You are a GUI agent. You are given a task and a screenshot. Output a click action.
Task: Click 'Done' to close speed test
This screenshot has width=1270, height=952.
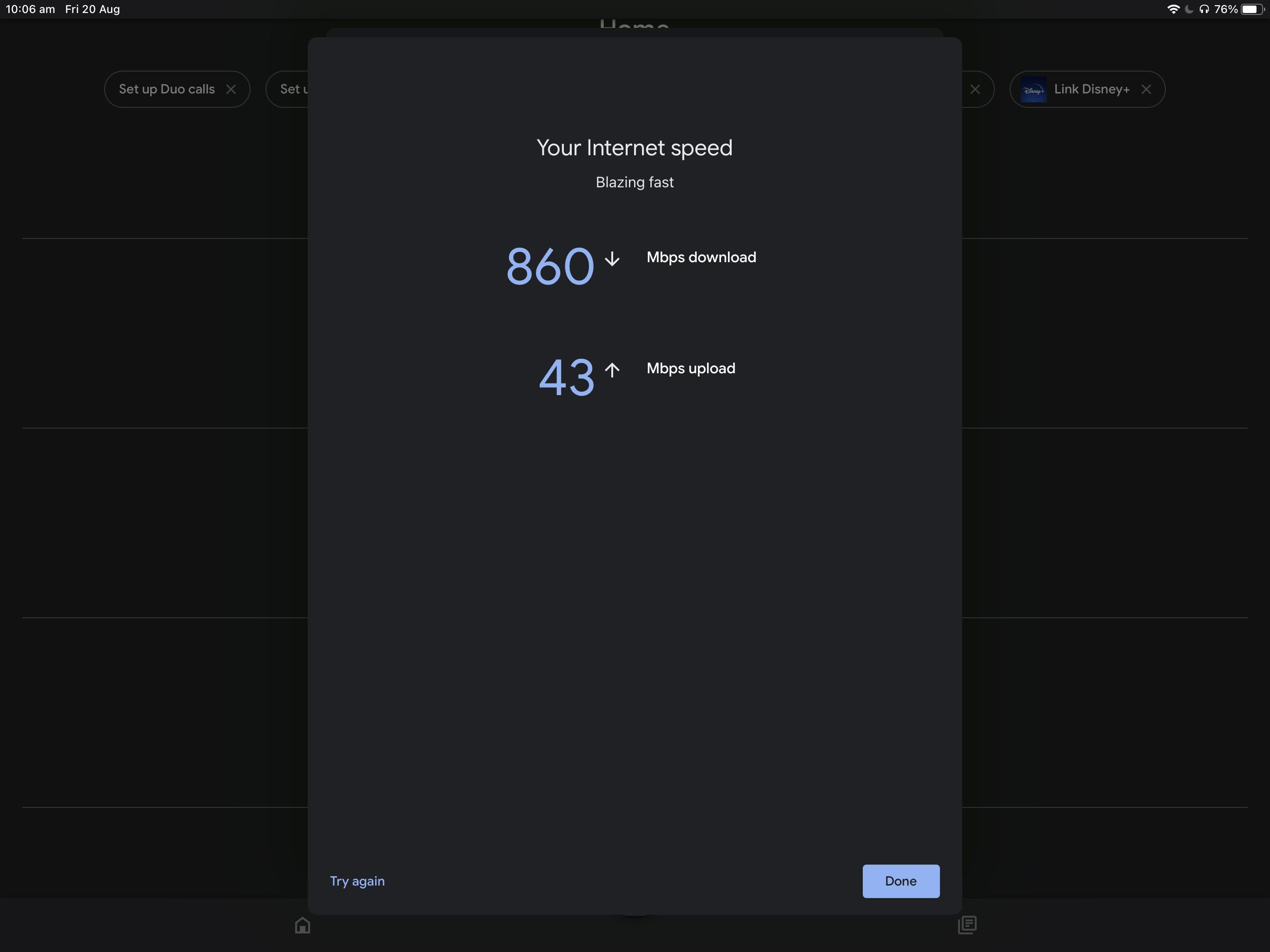coord(900,881)
